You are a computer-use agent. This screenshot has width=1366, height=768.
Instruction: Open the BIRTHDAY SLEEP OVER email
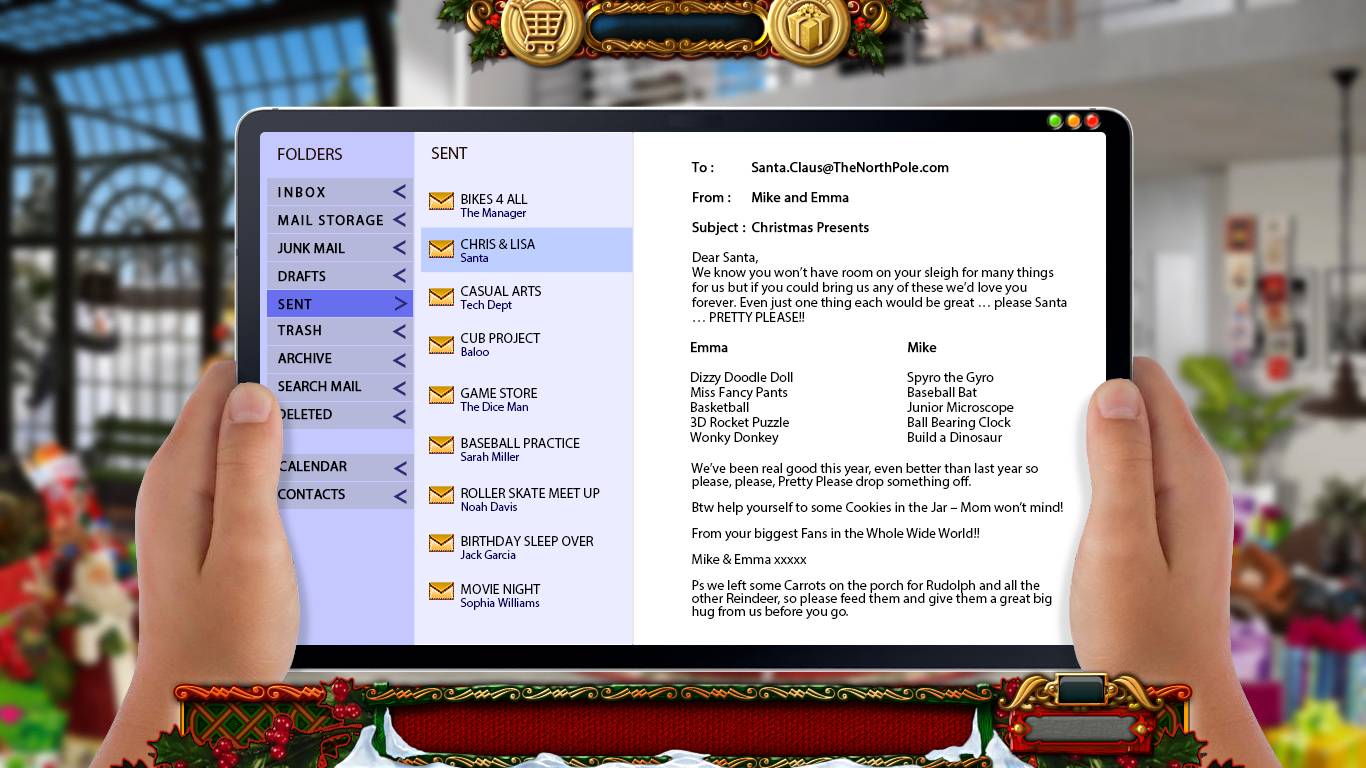(526, 547)
